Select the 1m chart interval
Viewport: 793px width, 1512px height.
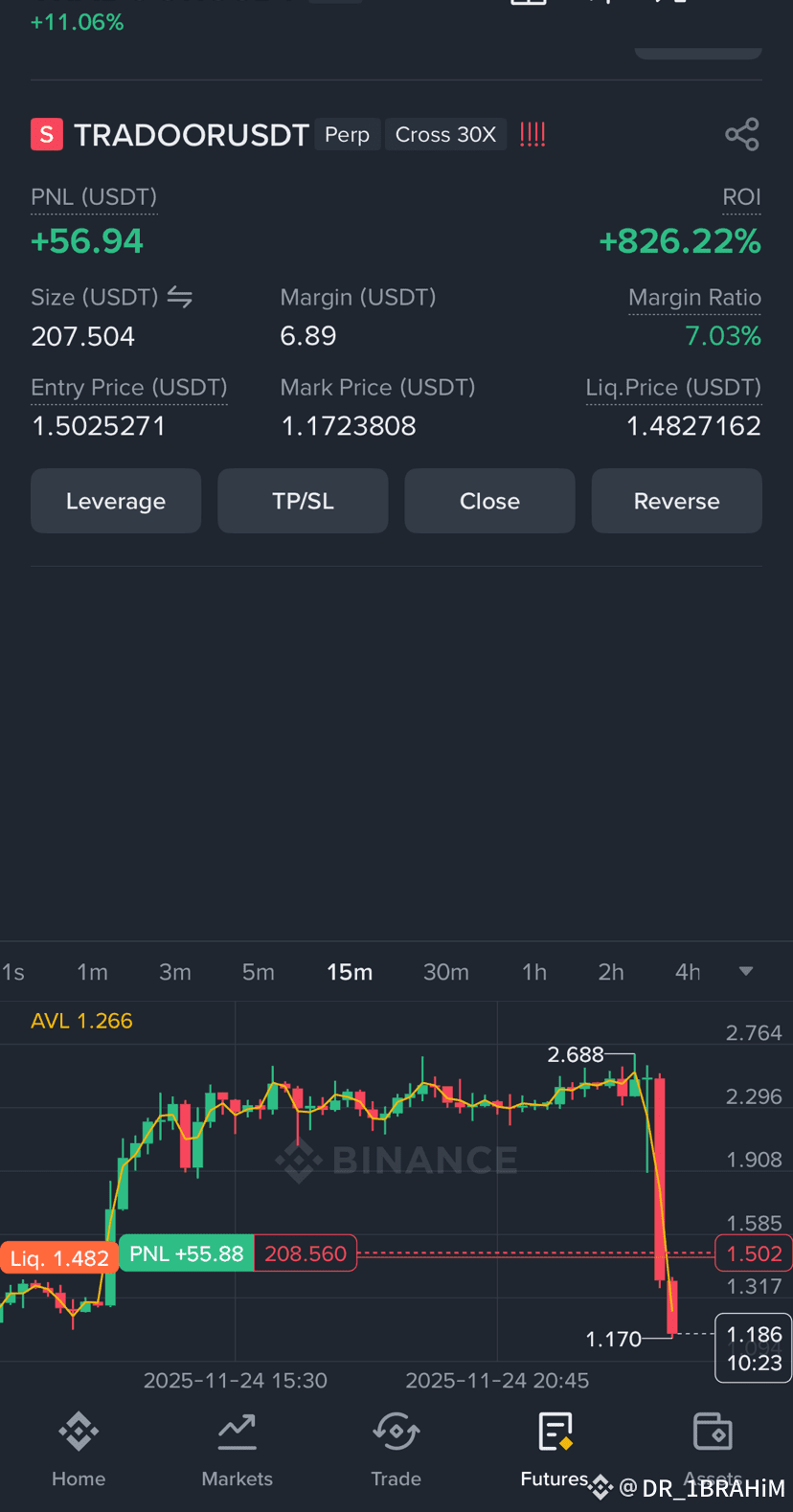92,972
